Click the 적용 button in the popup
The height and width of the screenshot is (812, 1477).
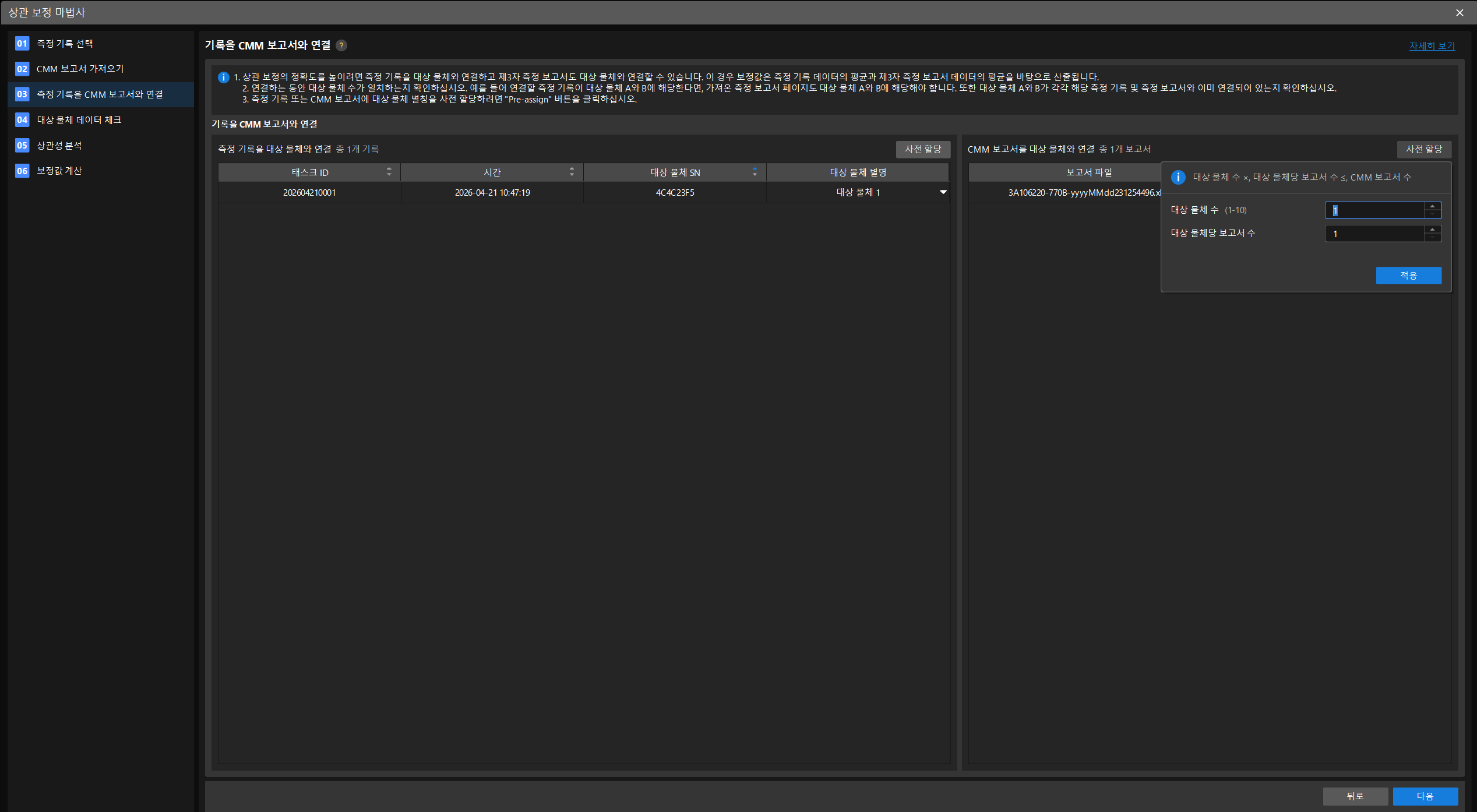[x=1408, y=276]
